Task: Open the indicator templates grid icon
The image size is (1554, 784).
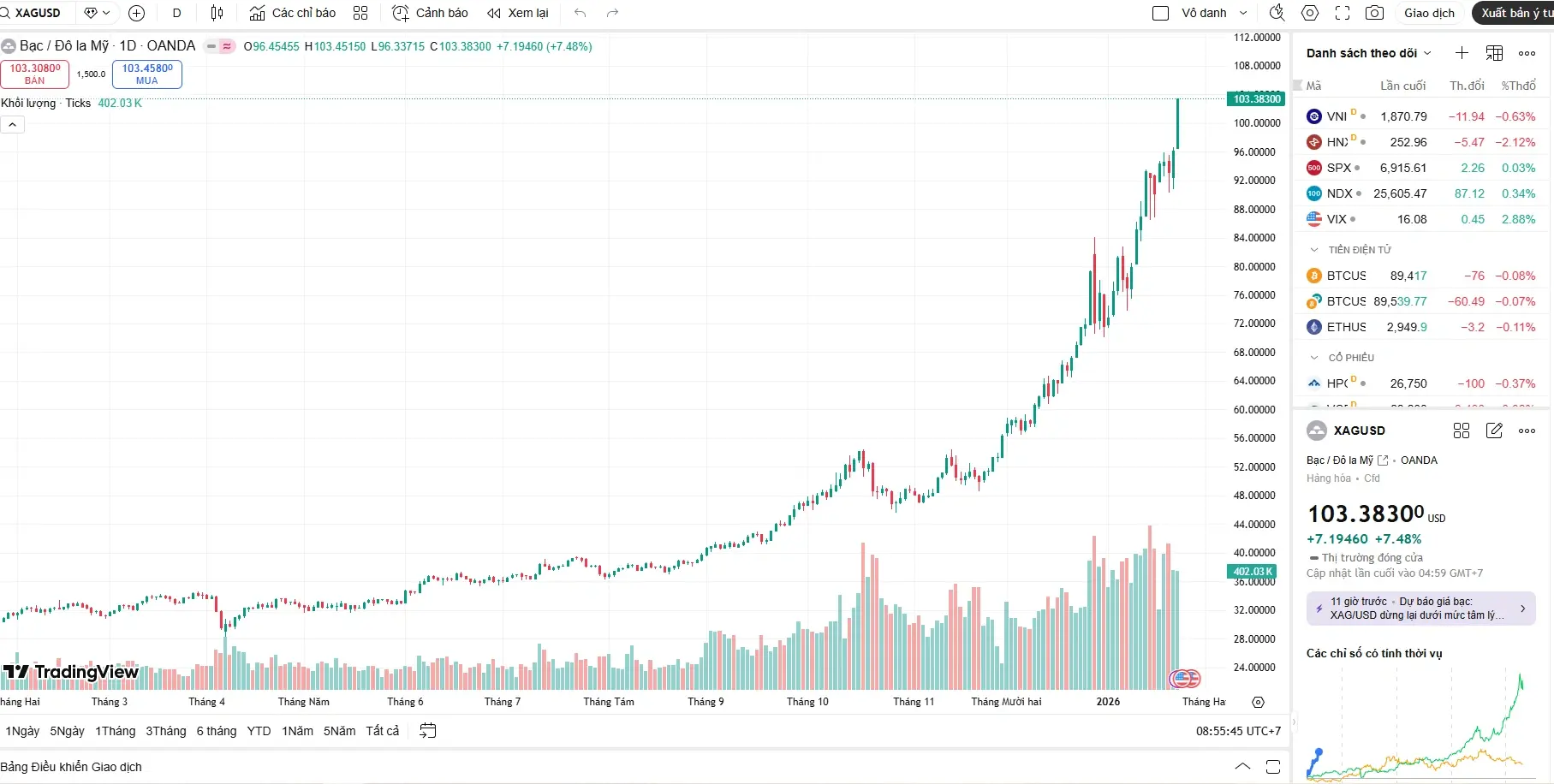Action: click(360, 13)
